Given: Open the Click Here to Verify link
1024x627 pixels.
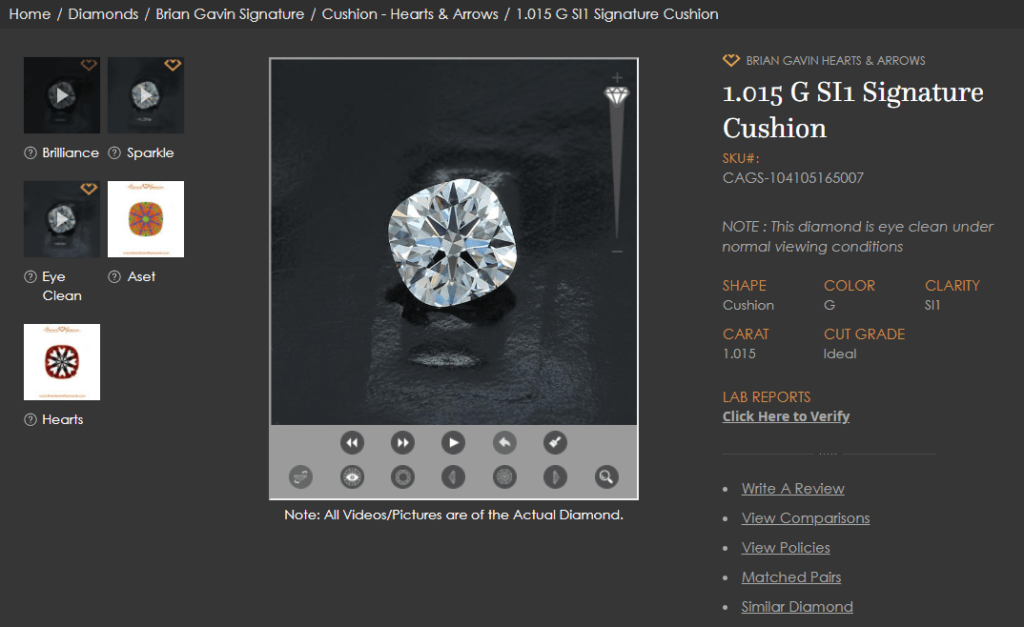Looking at the screenshot, I should click(x=786, y=416).
